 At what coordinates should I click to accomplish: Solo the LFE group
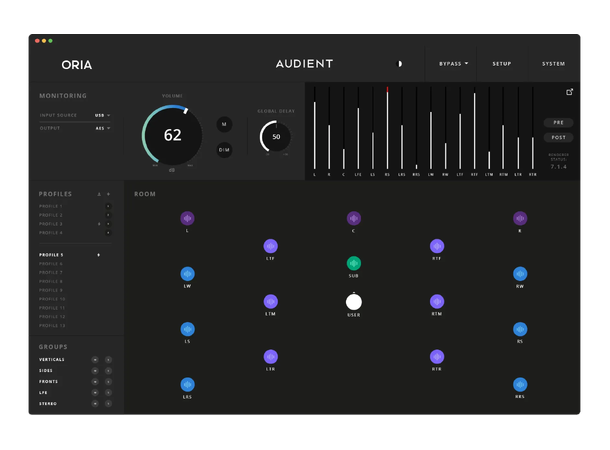(109, 392)
